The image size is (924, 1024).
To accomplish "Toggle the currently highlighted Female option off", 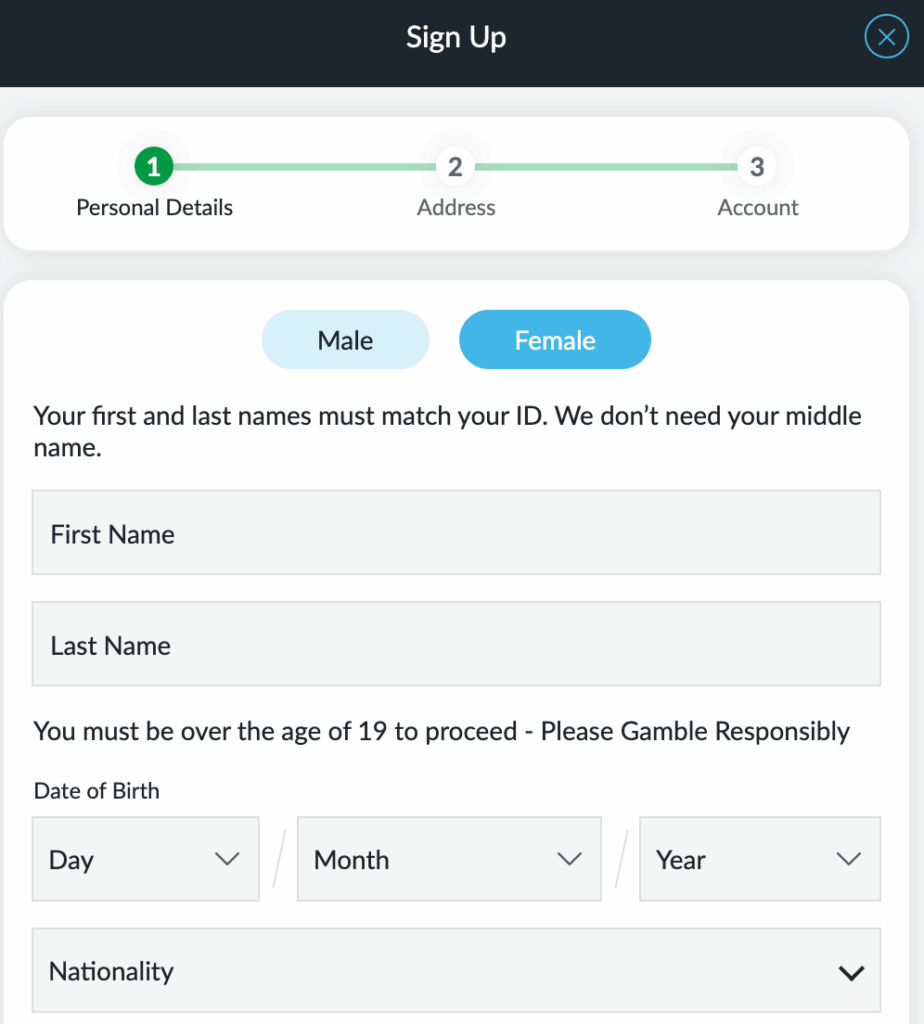I will pos(555,339).
